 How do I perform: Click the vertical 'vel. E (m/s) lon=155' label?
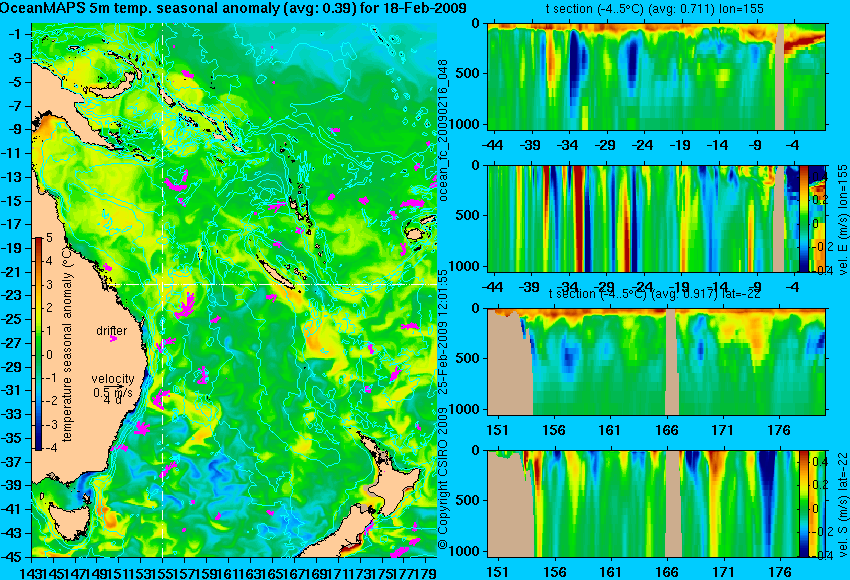point(841,220)
